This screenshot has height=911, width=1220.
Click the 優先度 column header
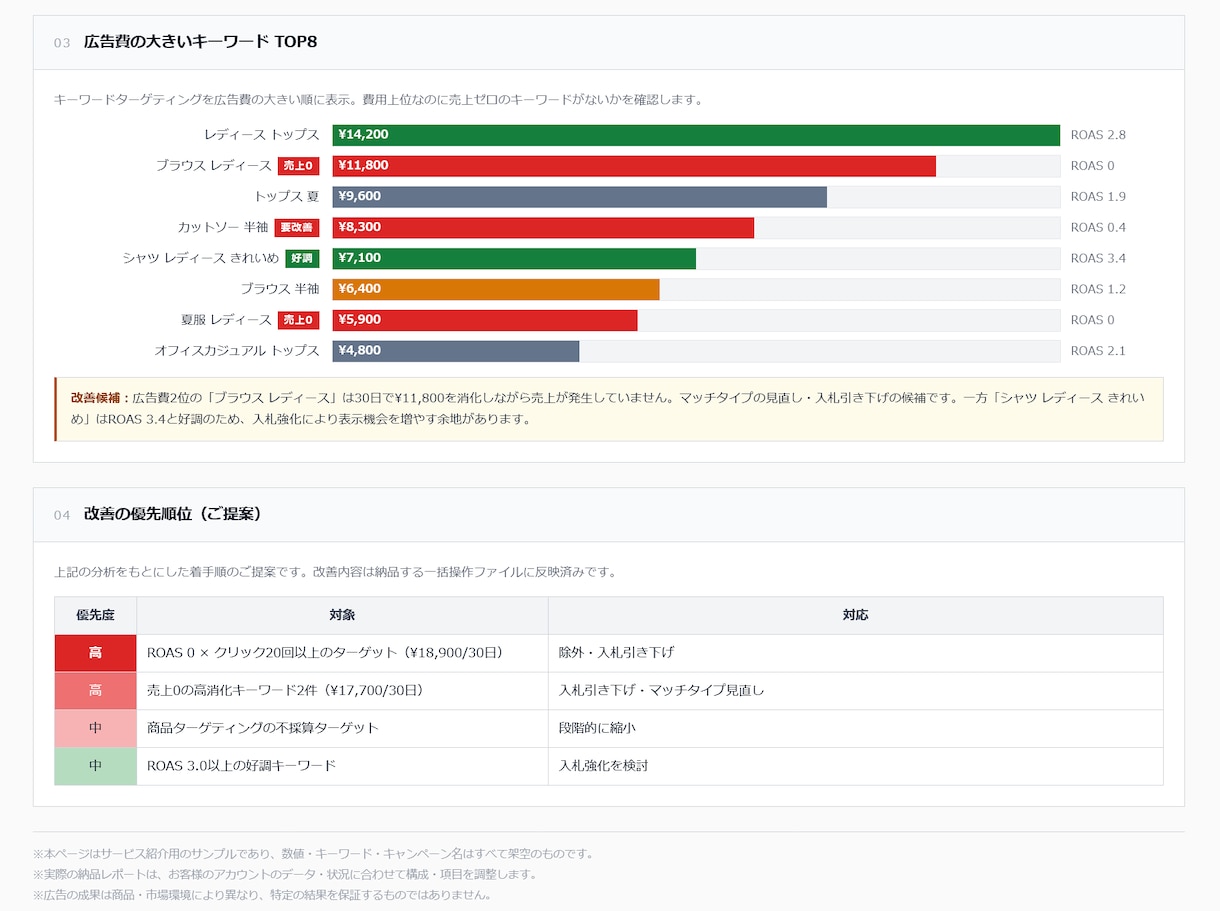(x=95, y=616)
